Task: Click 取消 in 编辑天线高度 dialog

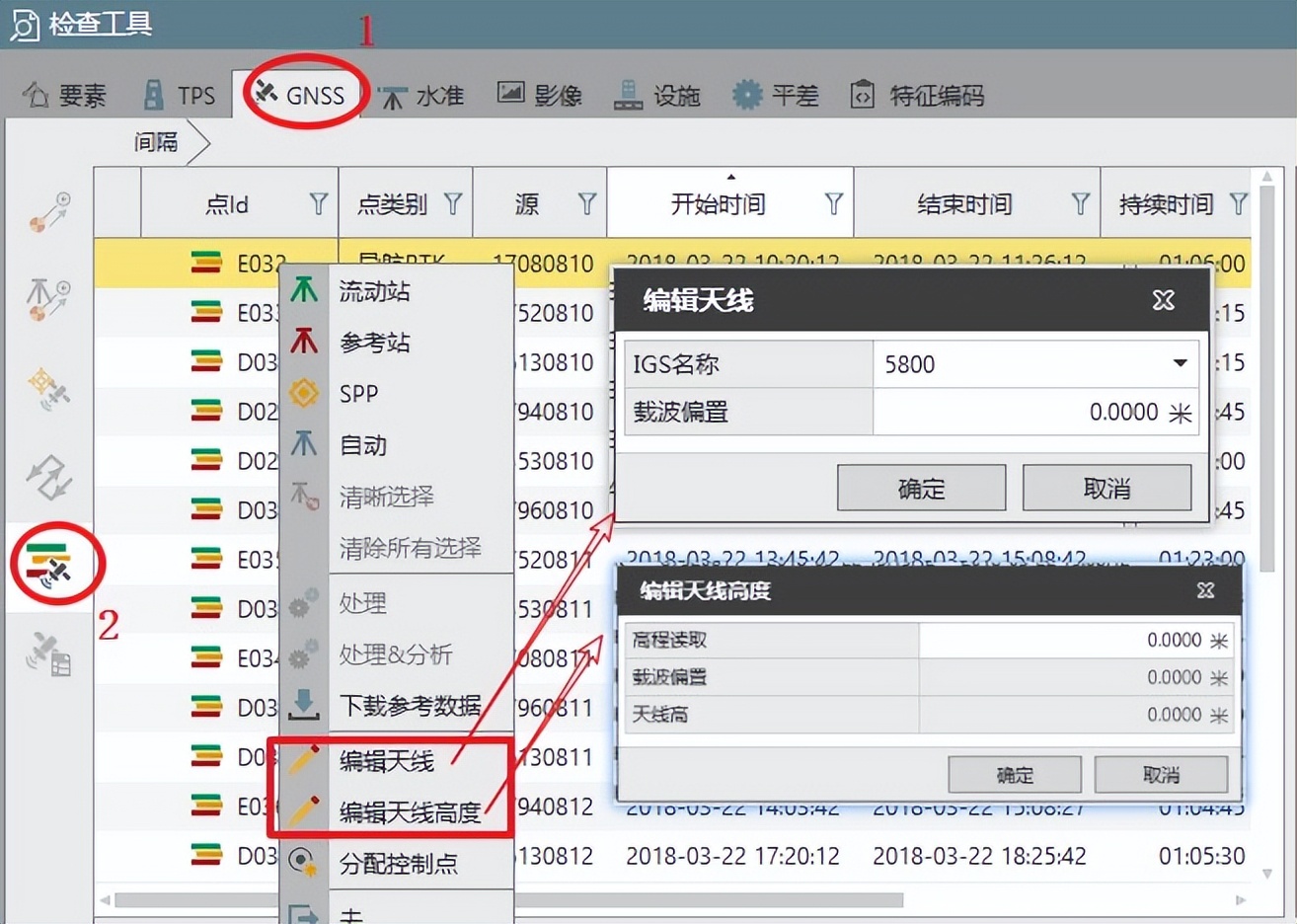Action: pyautogui.click(x=1161, y=775)
